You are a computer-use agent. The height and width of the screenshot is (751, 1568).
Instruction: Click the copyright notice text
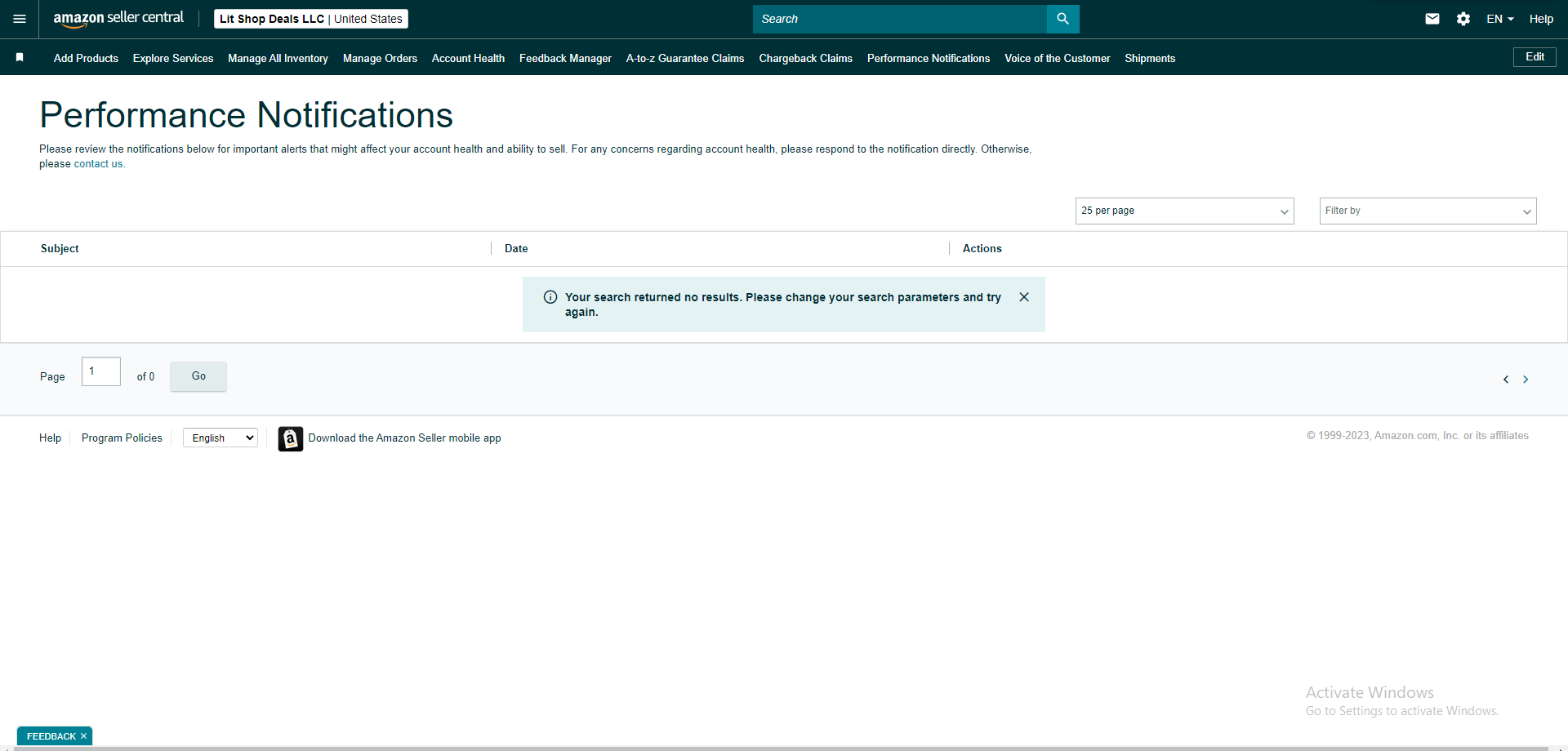click(x=1417, y=436)
